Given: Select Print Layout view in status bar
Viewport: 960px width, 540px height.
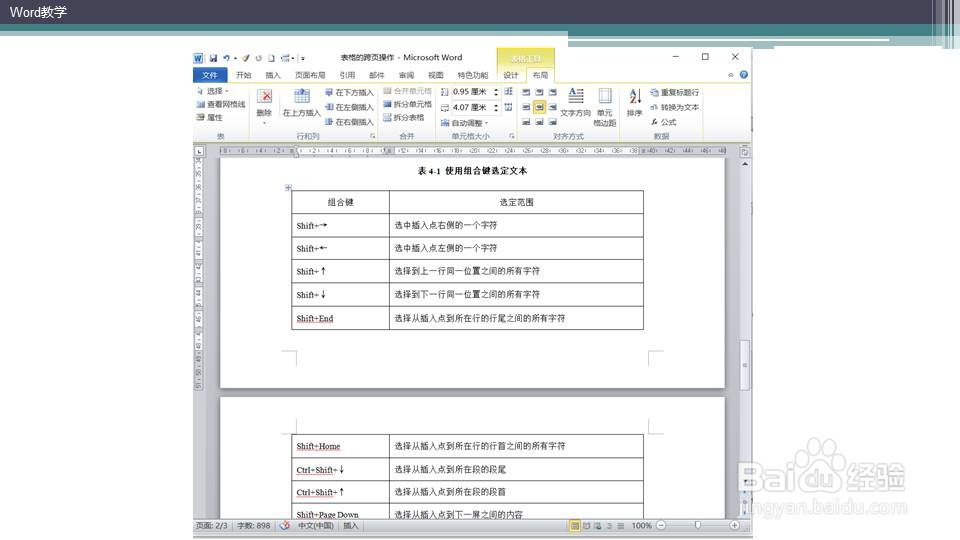Looking at the screenshot, I should point(575,525).
